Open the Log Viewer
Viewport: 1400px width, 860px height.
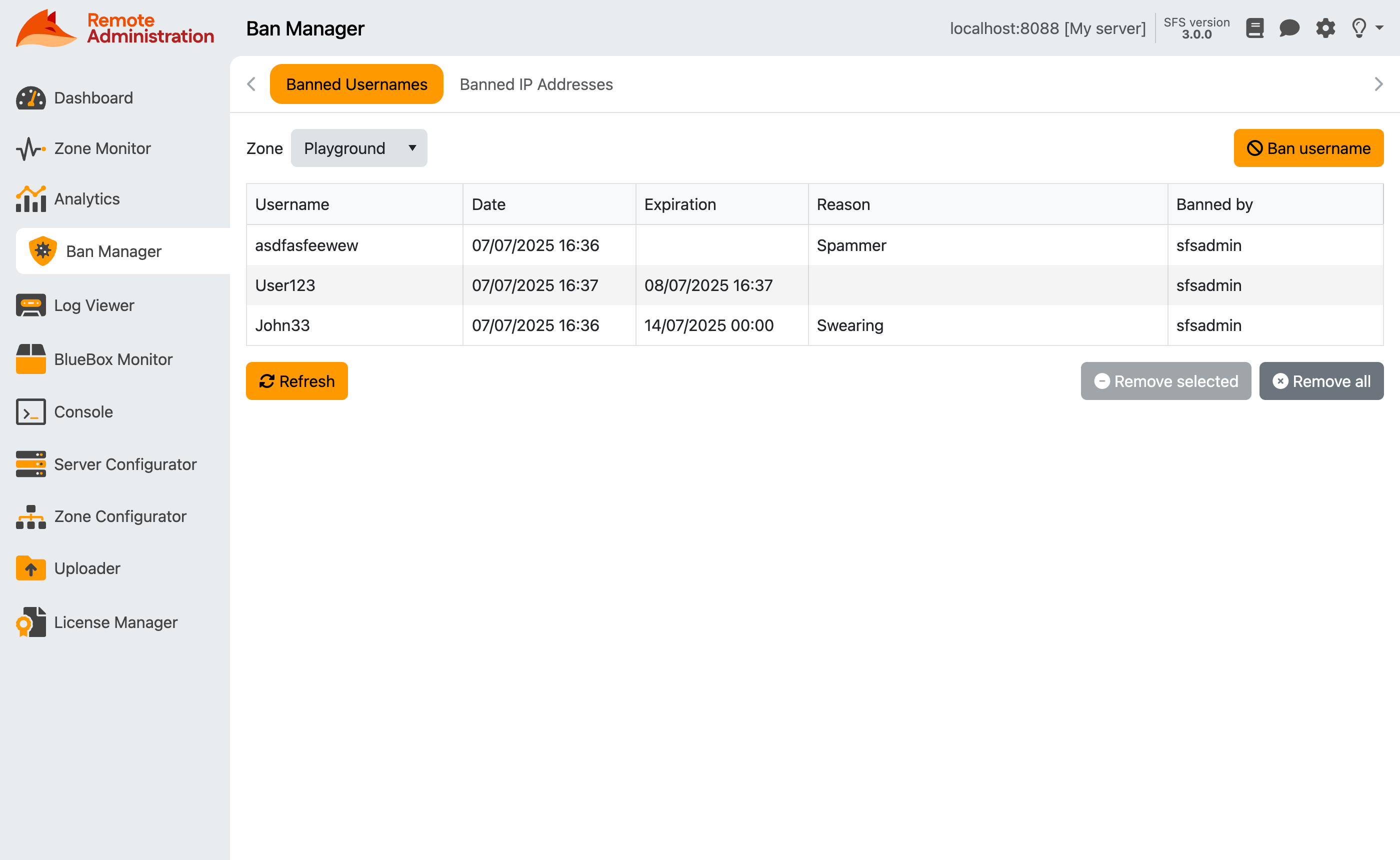93,305
